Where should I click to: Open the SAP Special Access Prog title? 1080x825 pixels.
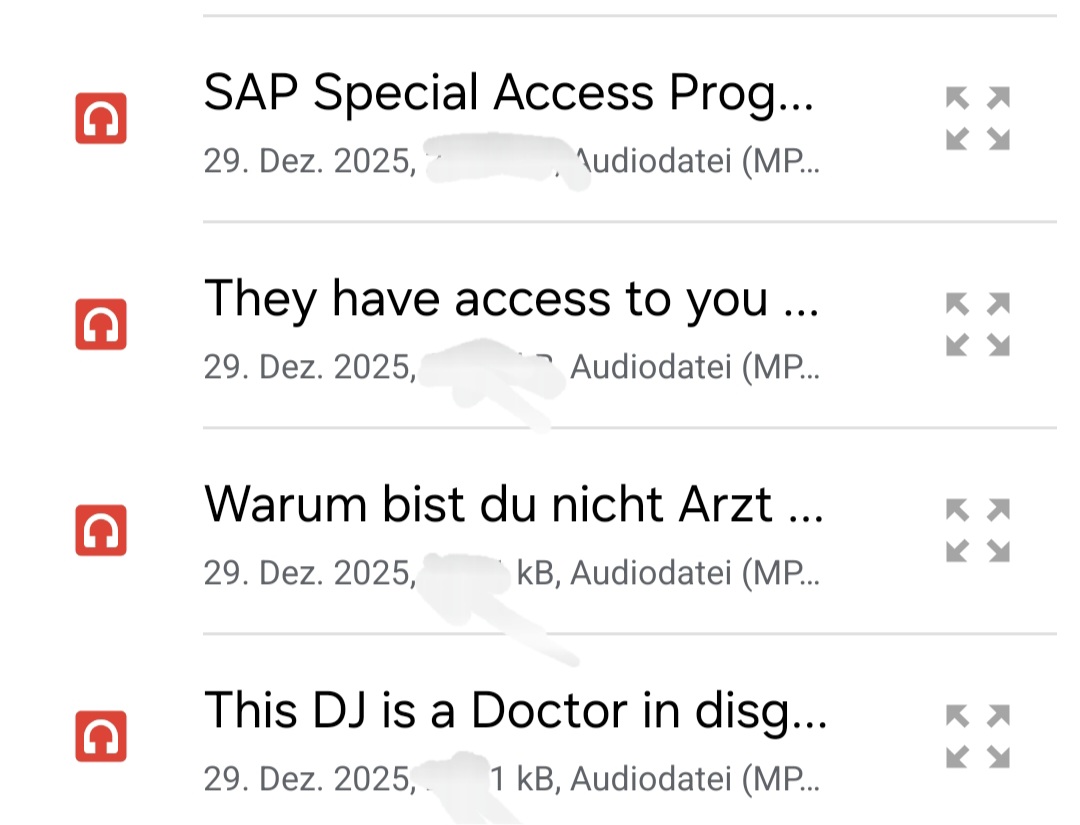pos(508,94)
